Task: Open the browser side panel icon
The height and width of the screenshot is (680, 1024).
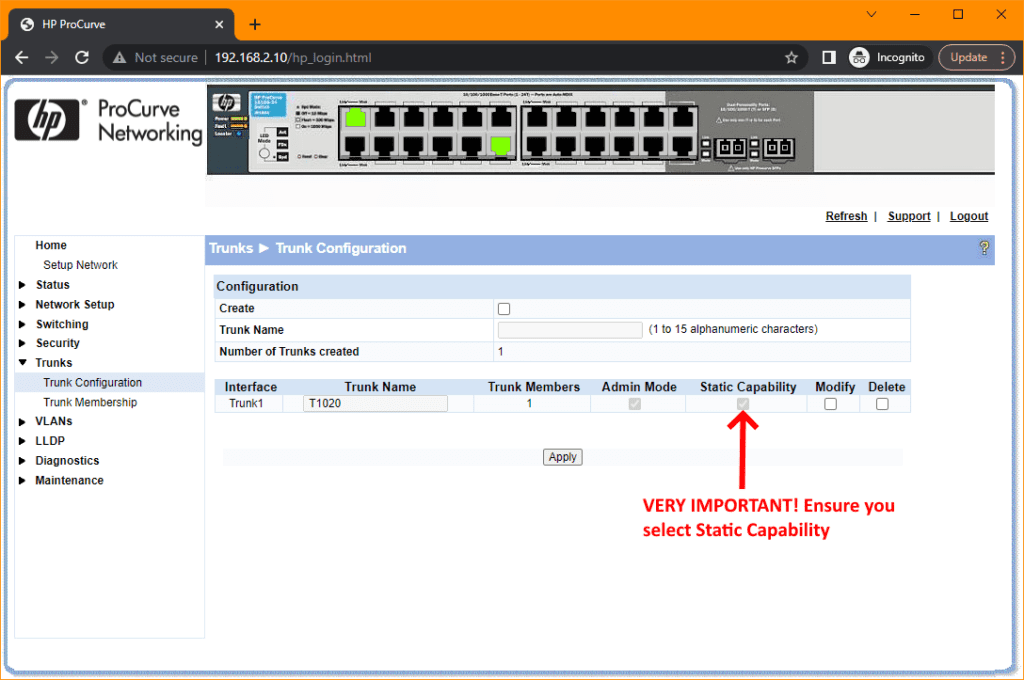Action: point(829,57)
